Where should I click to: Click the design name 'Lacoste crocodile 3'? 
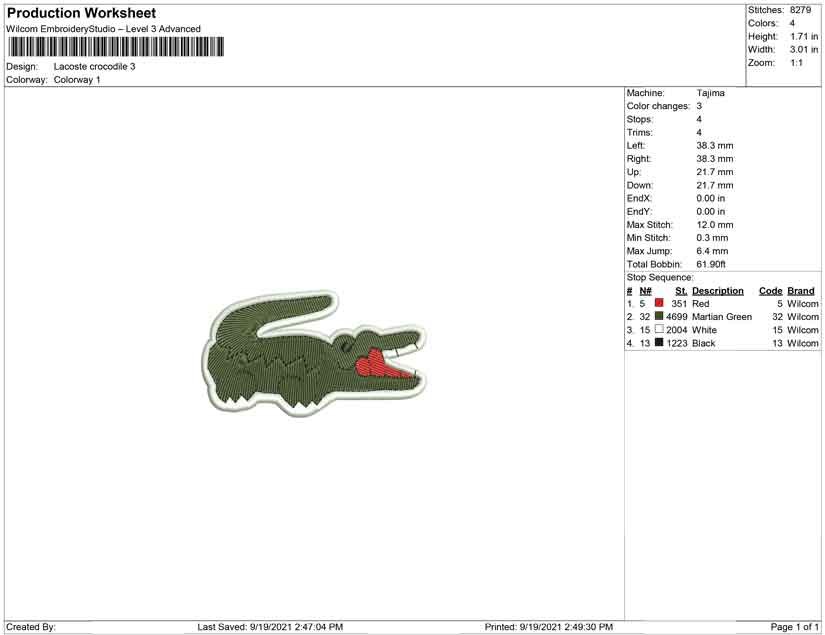pos(95,66)
